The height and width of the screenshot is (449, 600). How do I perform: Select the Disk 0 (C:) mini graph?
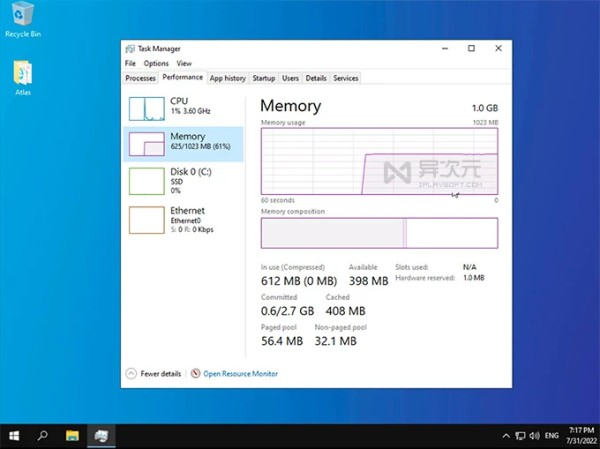point(147,181)
